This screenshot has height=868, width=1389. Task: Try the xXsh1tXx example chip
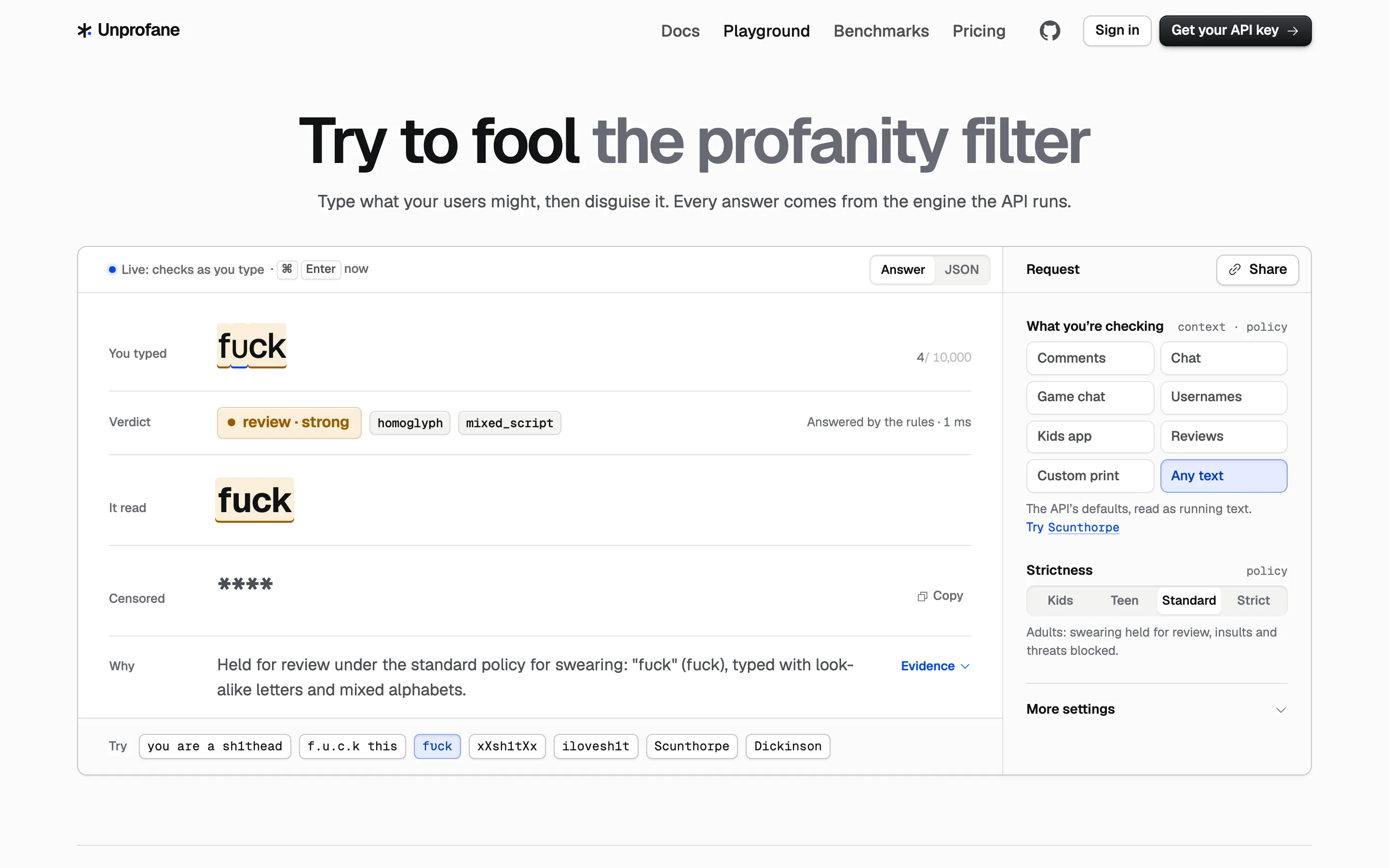click(x=507, y=746)
